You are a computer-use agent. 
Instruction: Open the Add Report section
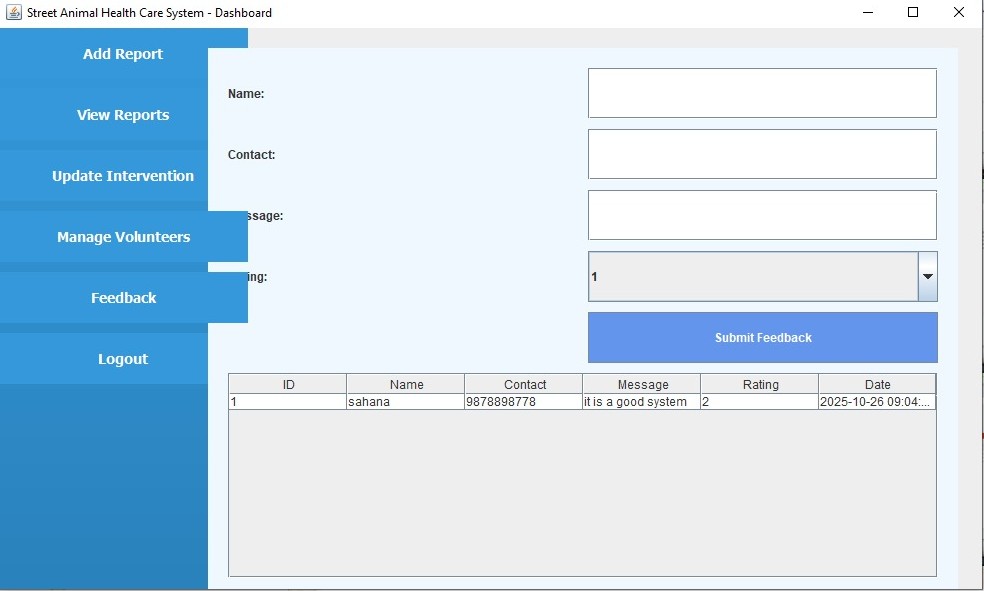tap(122, 54)
